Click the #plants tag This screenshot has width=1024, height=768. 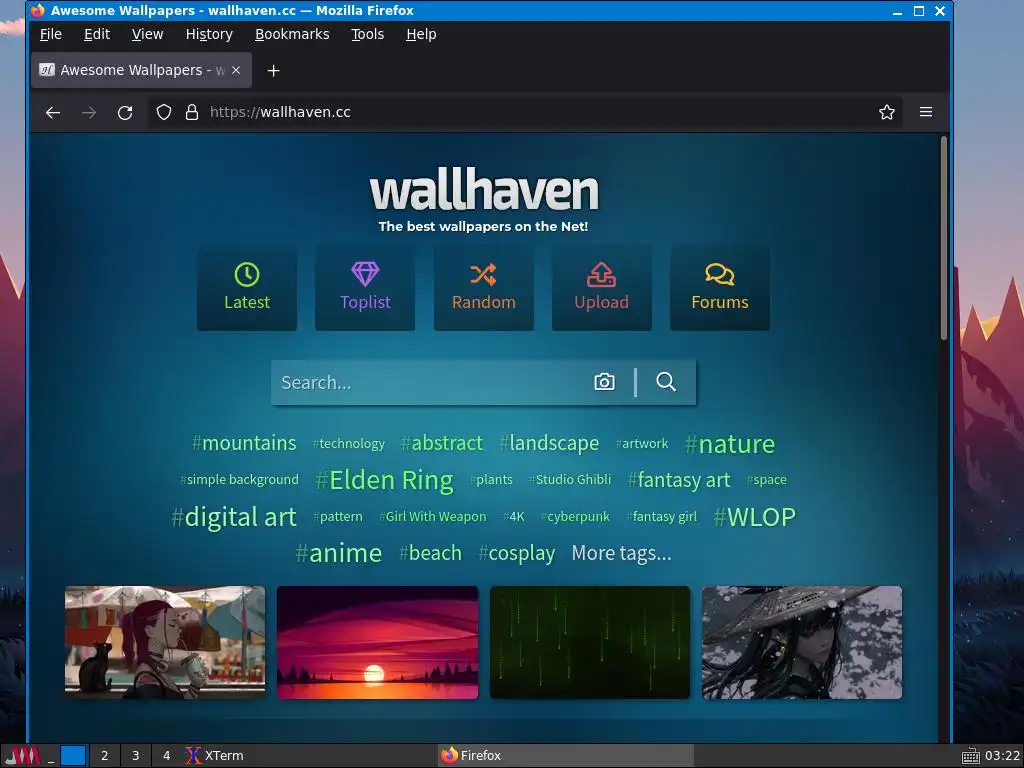click(491, 479)
